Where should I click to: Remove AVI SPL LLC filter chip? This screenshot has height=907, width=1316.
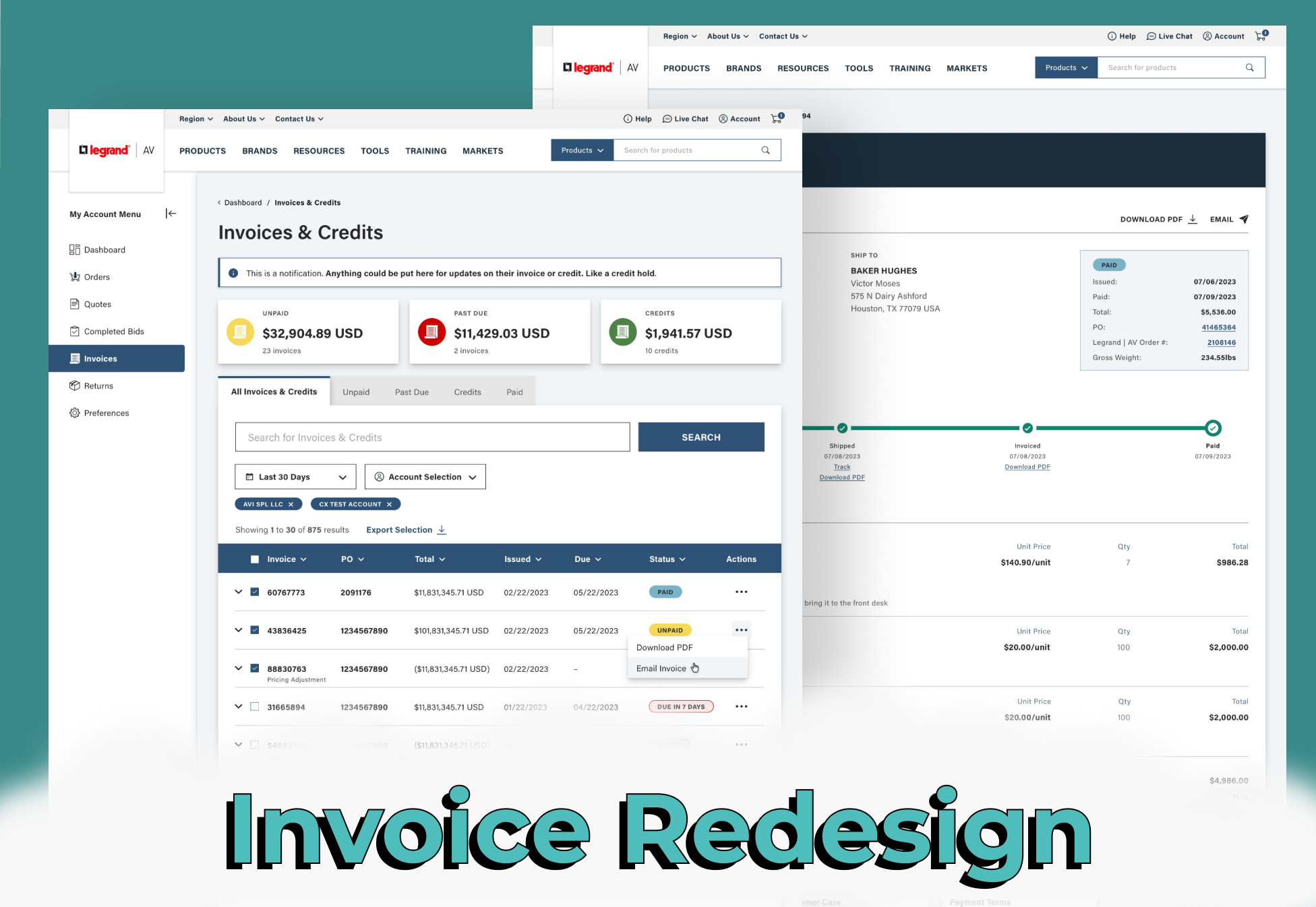[291, 504]
